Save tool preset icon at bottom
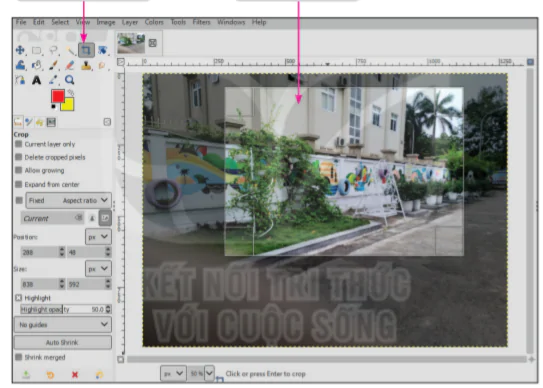The image size is (543, 388). [x=26, y=375]
